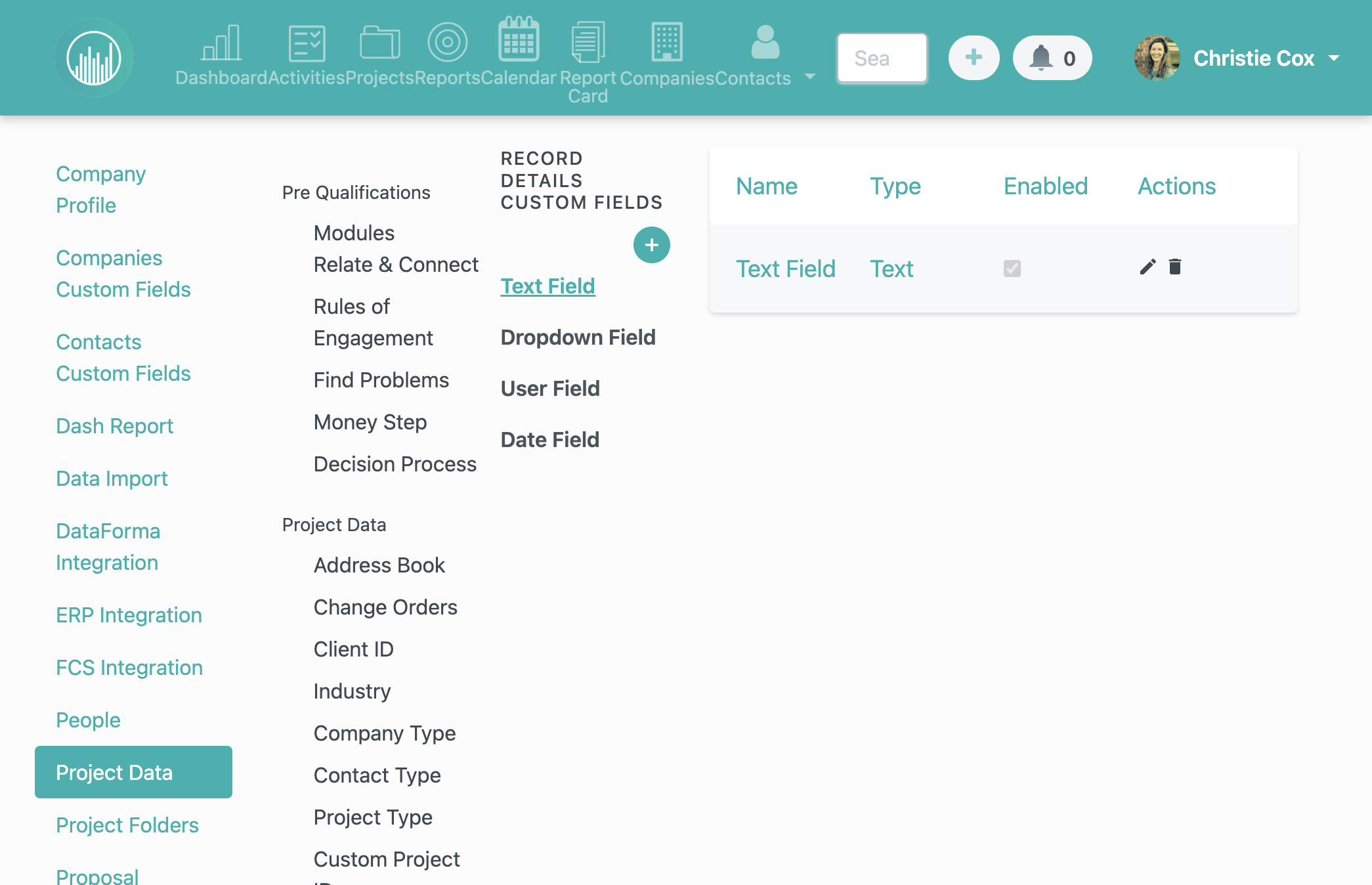Edit the Text Field row pencil

pos(1147,267)
